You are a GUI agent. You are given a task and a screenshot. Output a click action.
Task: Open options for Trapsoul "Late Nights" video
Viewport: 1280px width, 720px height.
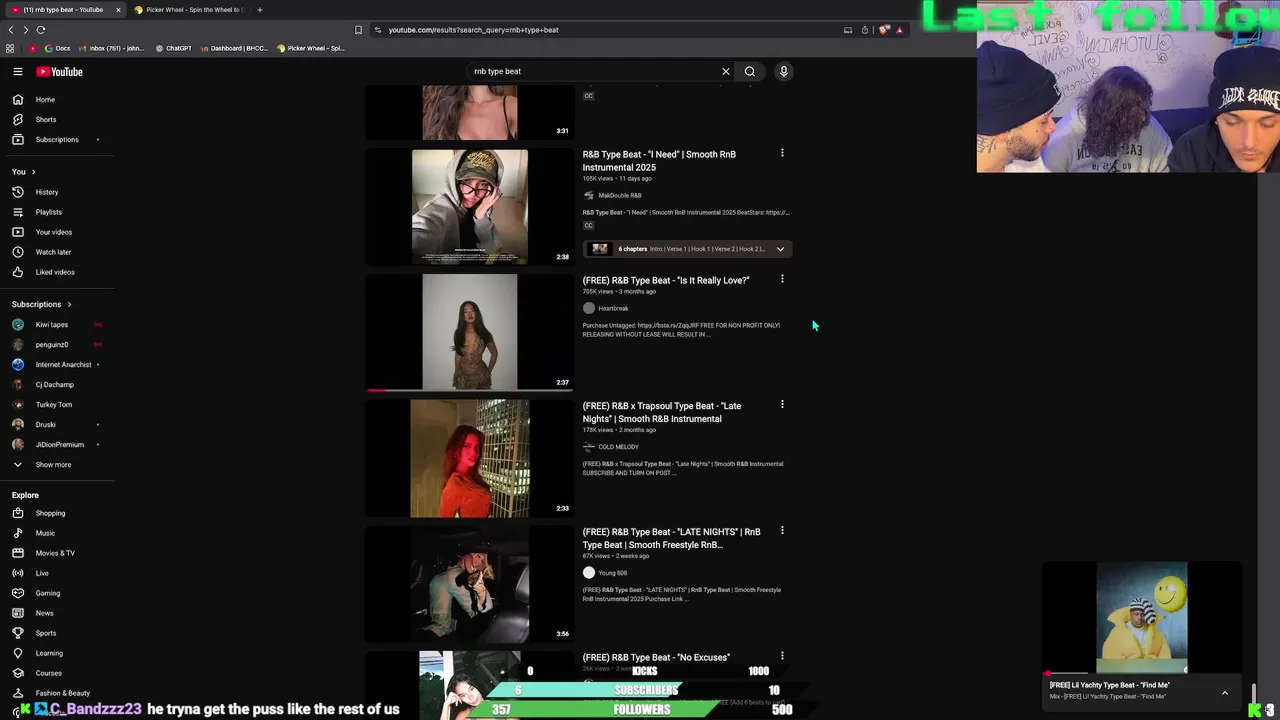782,404
